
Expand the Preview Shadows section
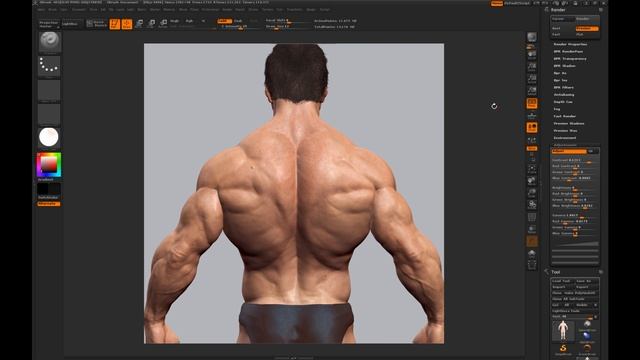point(569,123)
